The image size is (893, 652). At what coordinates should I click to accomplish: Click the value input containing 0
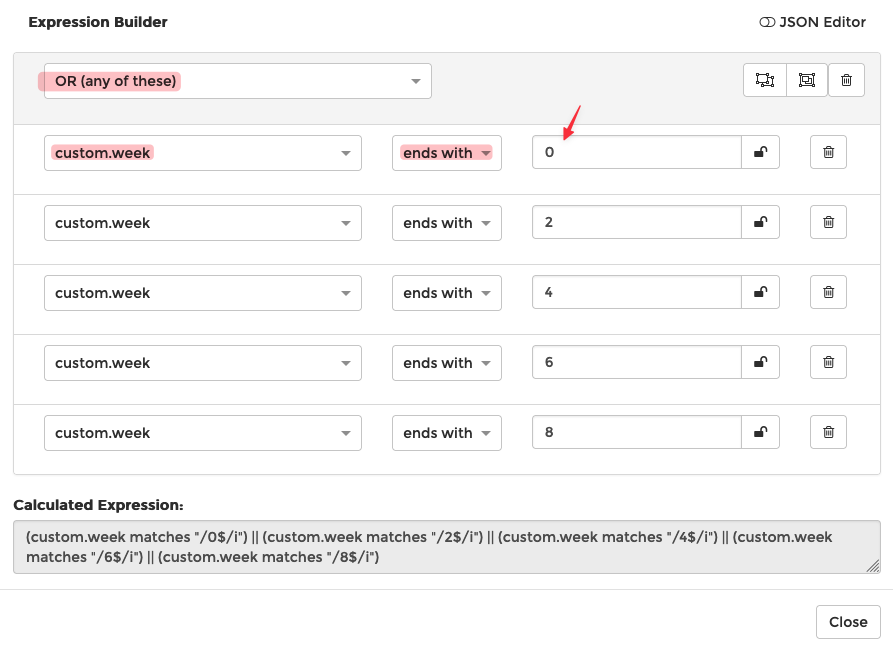pos(637,152)
